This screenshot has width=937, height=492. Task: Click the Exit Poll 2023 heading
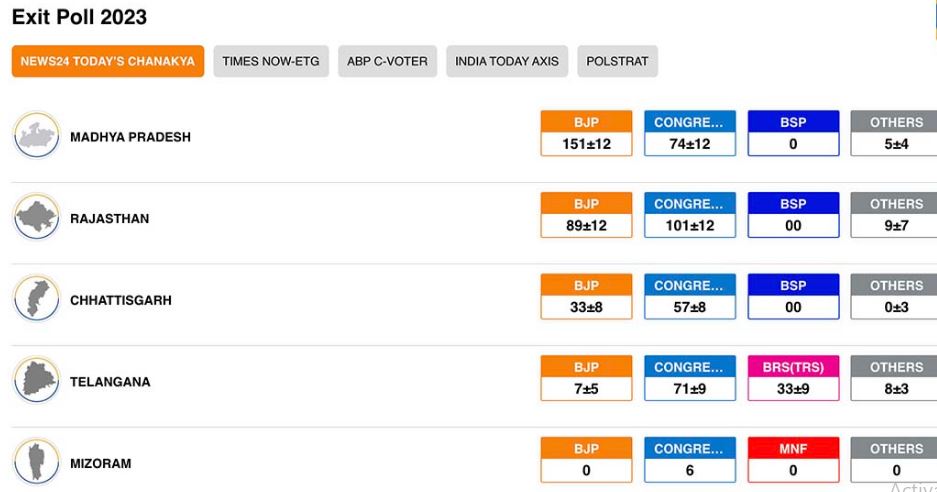pos(79,17)
